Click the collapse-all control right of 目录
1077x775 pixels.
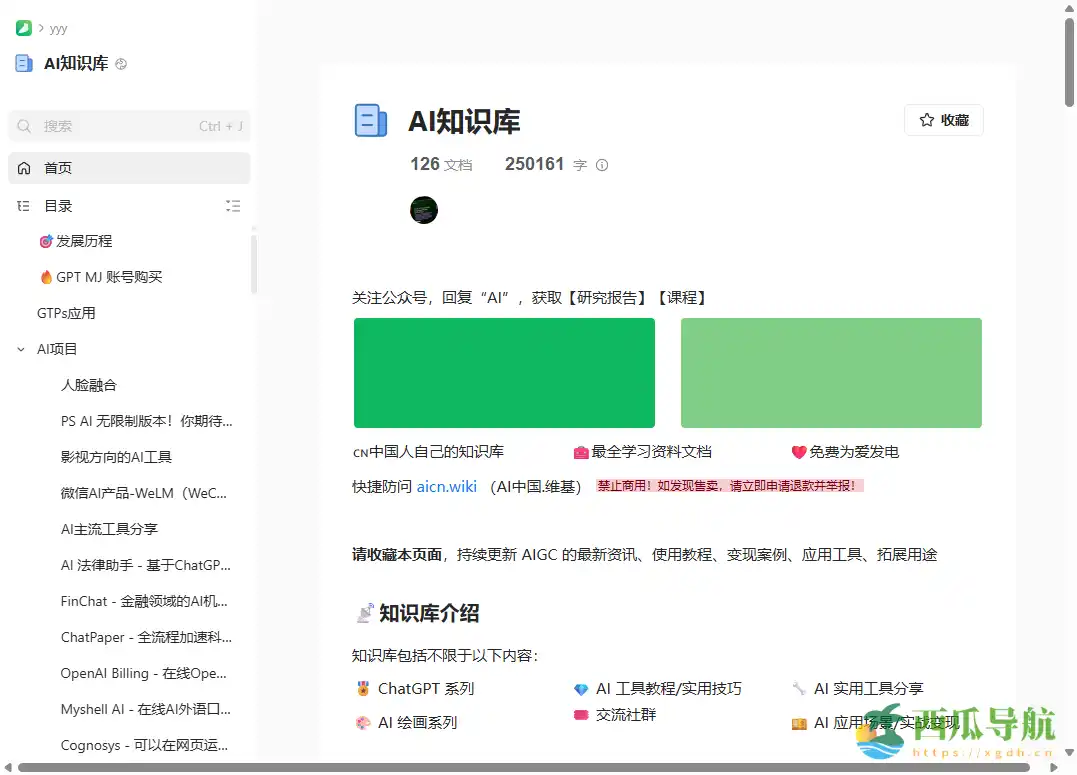[233, 206]
